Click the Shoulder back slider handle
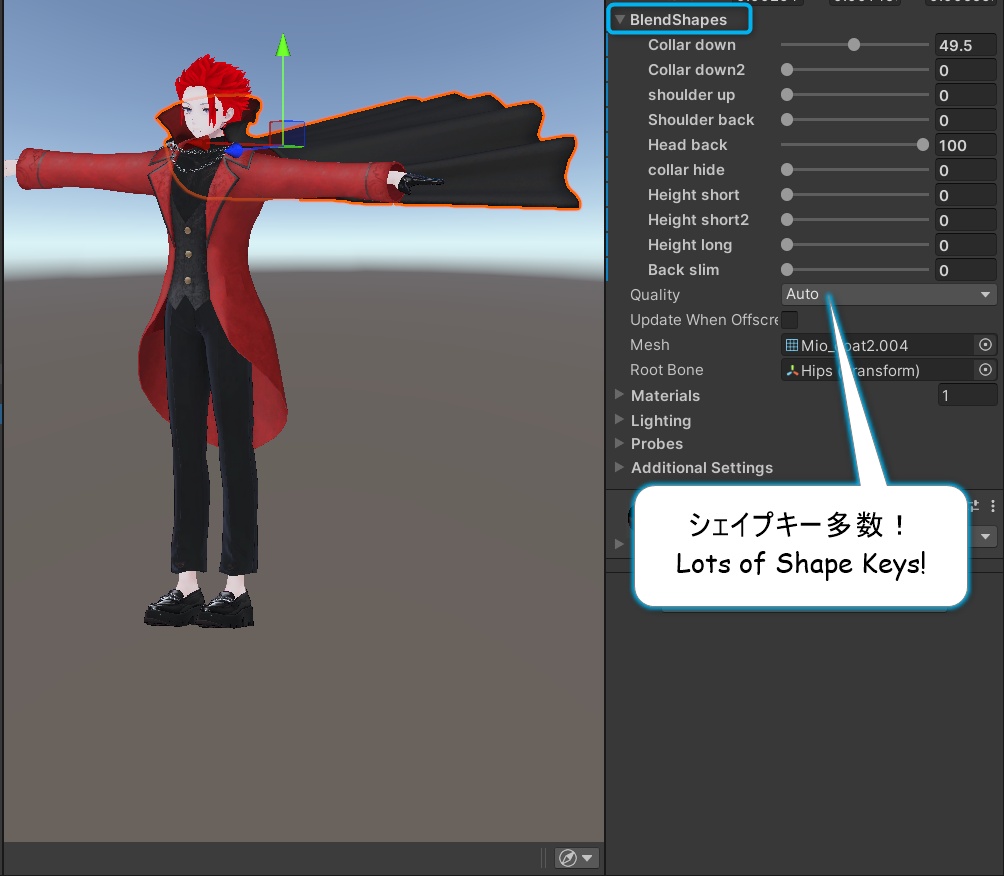Image resolution: width=1004 pixels, height=876 pixels. click(x=787, y=120)
